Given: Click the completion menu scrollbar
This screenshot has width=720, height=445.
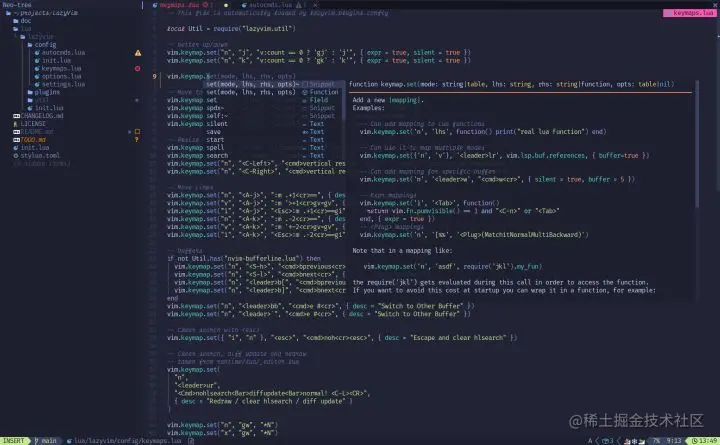Looking at the screenshot, I should pos(343,101).
